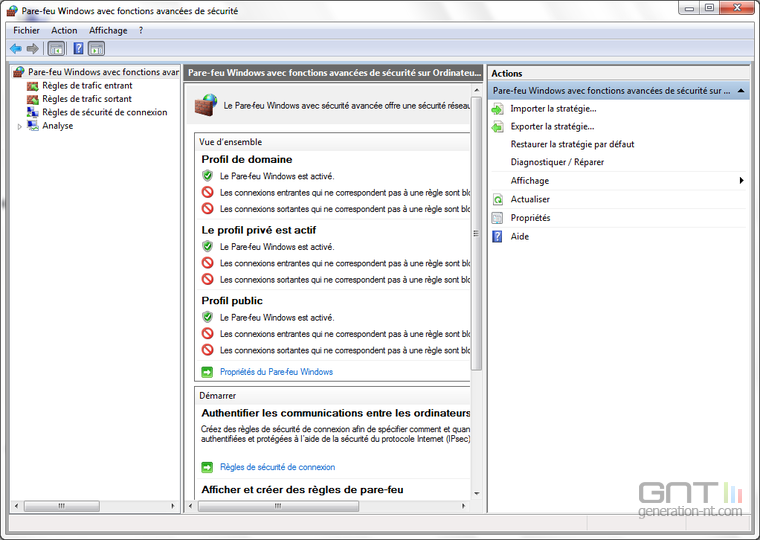Select the Analyse tree node
Viewport: 760px width, 540px height.
57,126
